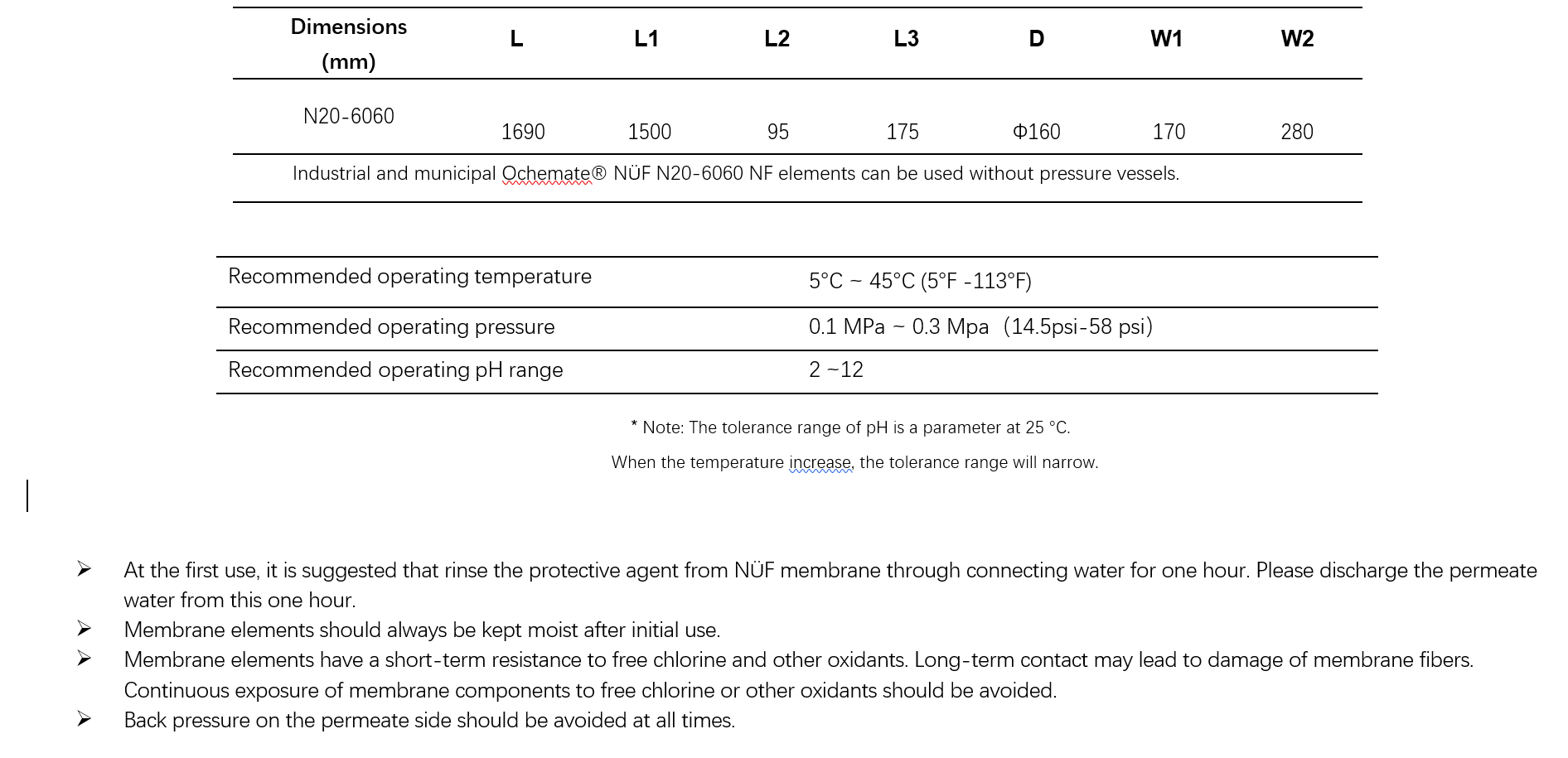Click the "* Note: The tolerance range" line
The image size is (1568, 758).
[850, 427]
